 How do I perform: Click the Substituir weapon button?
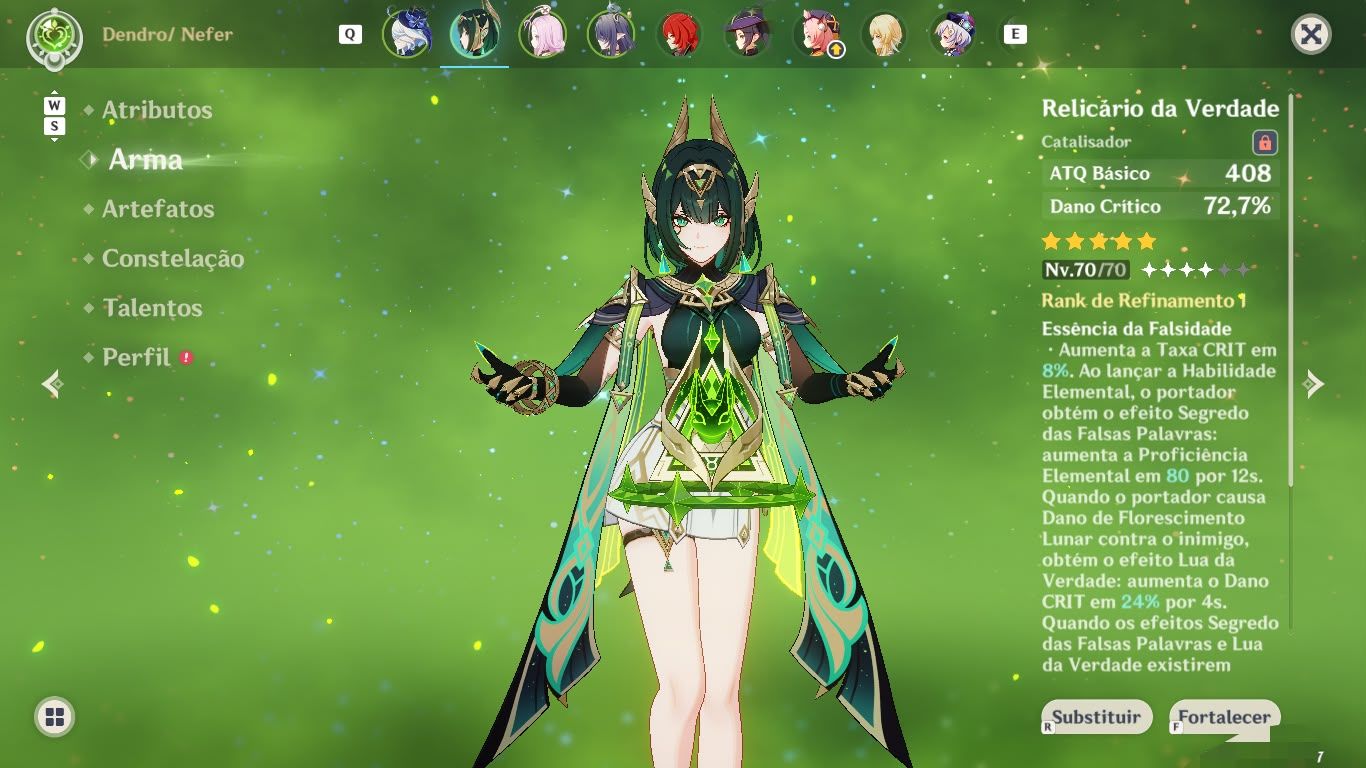coord(1096,717)
